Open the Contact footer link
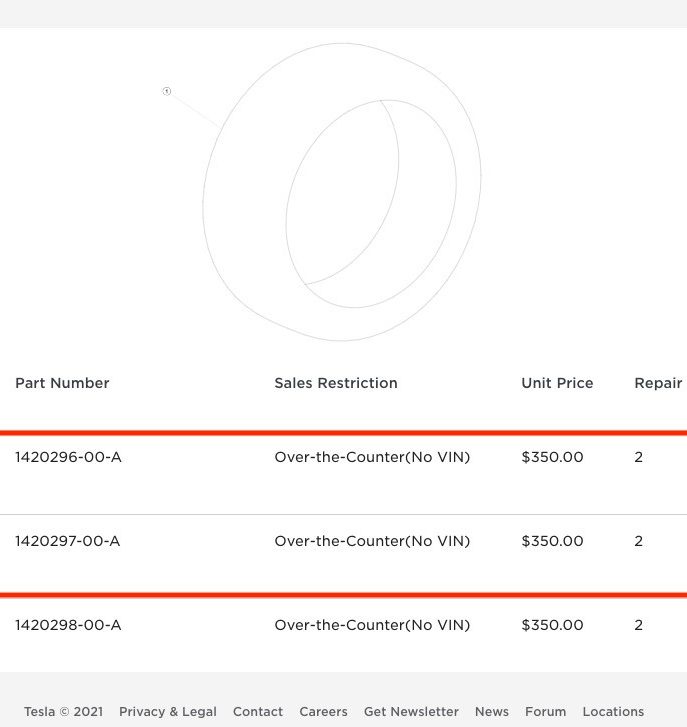 tap(258, 712)
